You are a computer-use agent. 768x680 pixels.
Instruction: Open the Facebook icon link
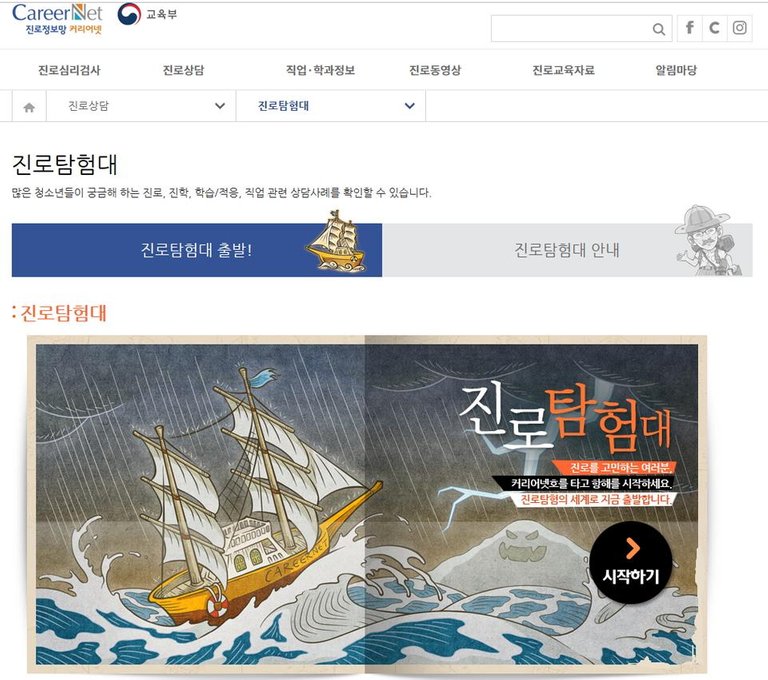(x=690, y=28)
